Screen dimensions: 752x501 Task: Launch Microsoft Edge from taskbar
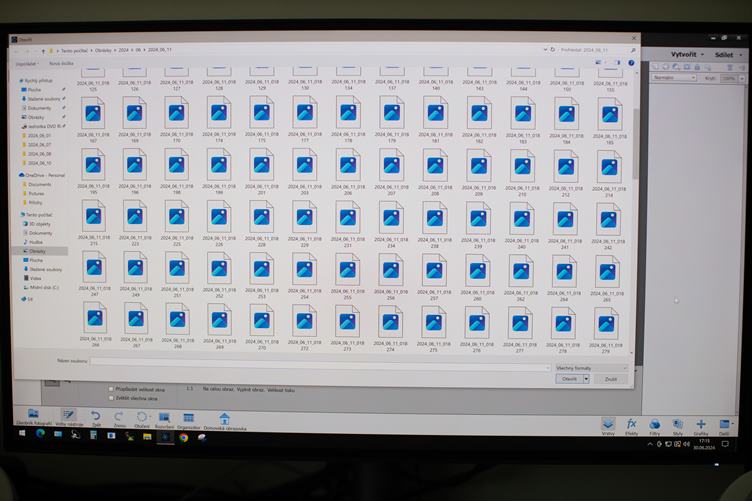(x=40, y=434)
